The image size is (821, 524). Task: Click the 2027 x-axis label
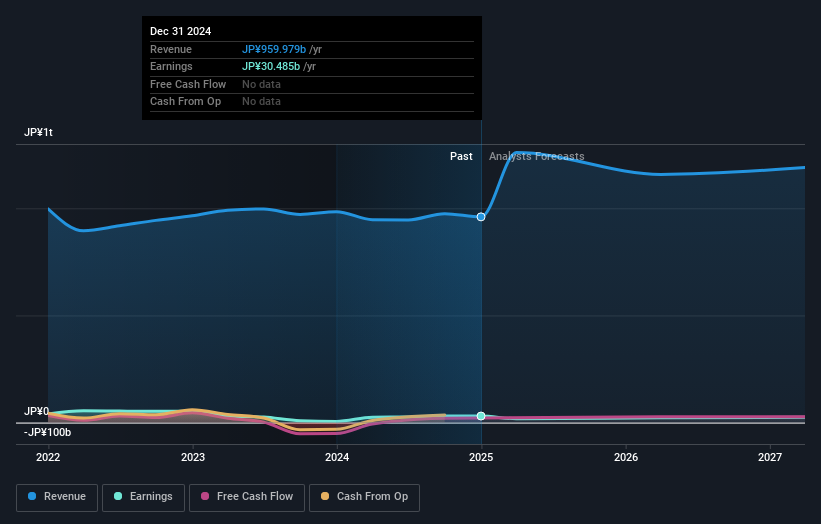click(770, 457)
